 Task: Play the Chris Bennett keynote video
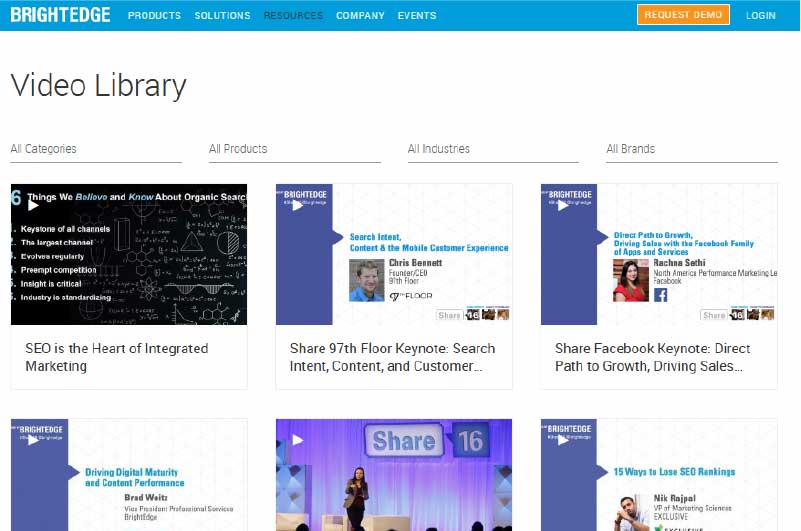[x=298, y=205]
